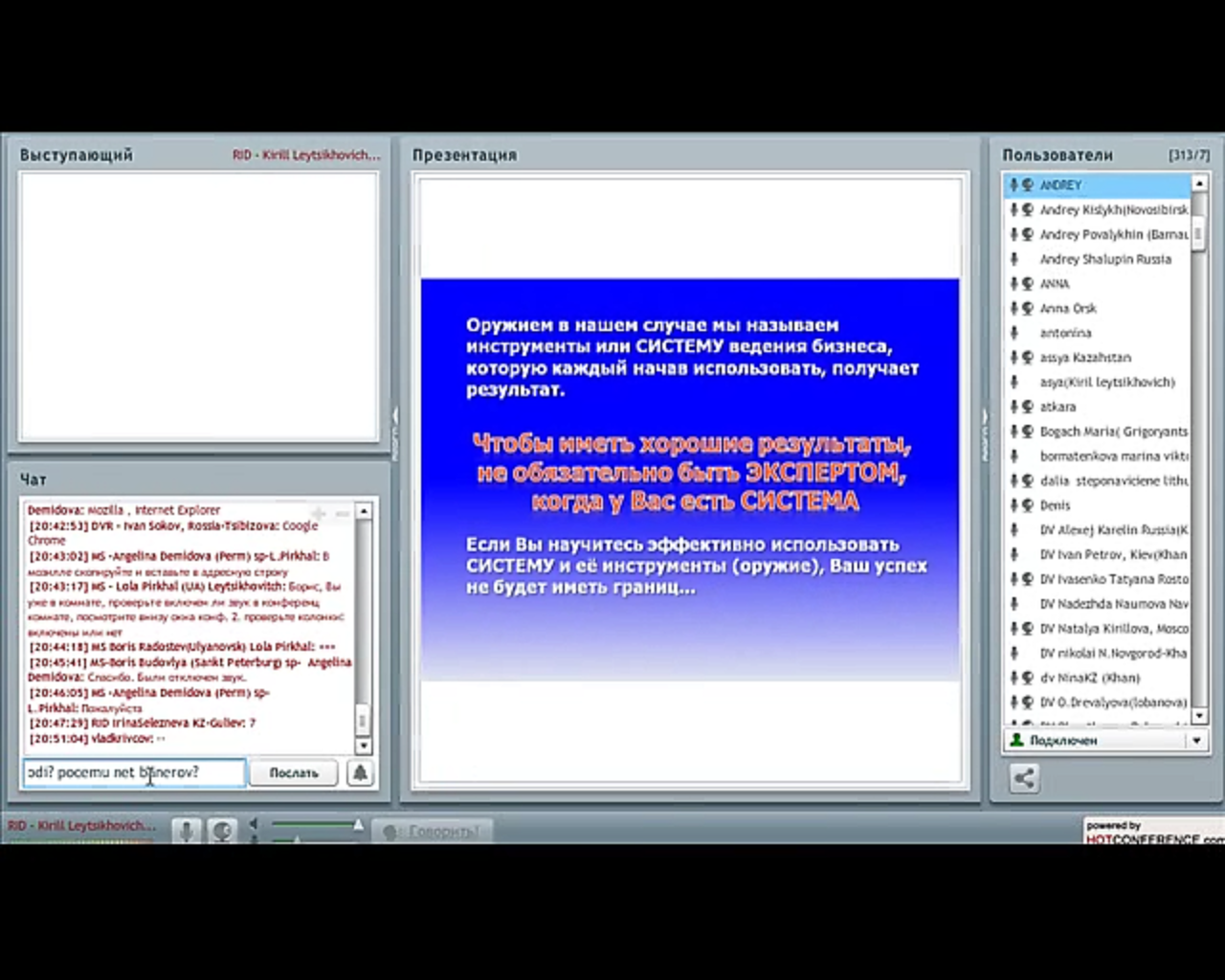Click the presentation slide area
This screenshot has height=980, width=1225.
[690, 480]
